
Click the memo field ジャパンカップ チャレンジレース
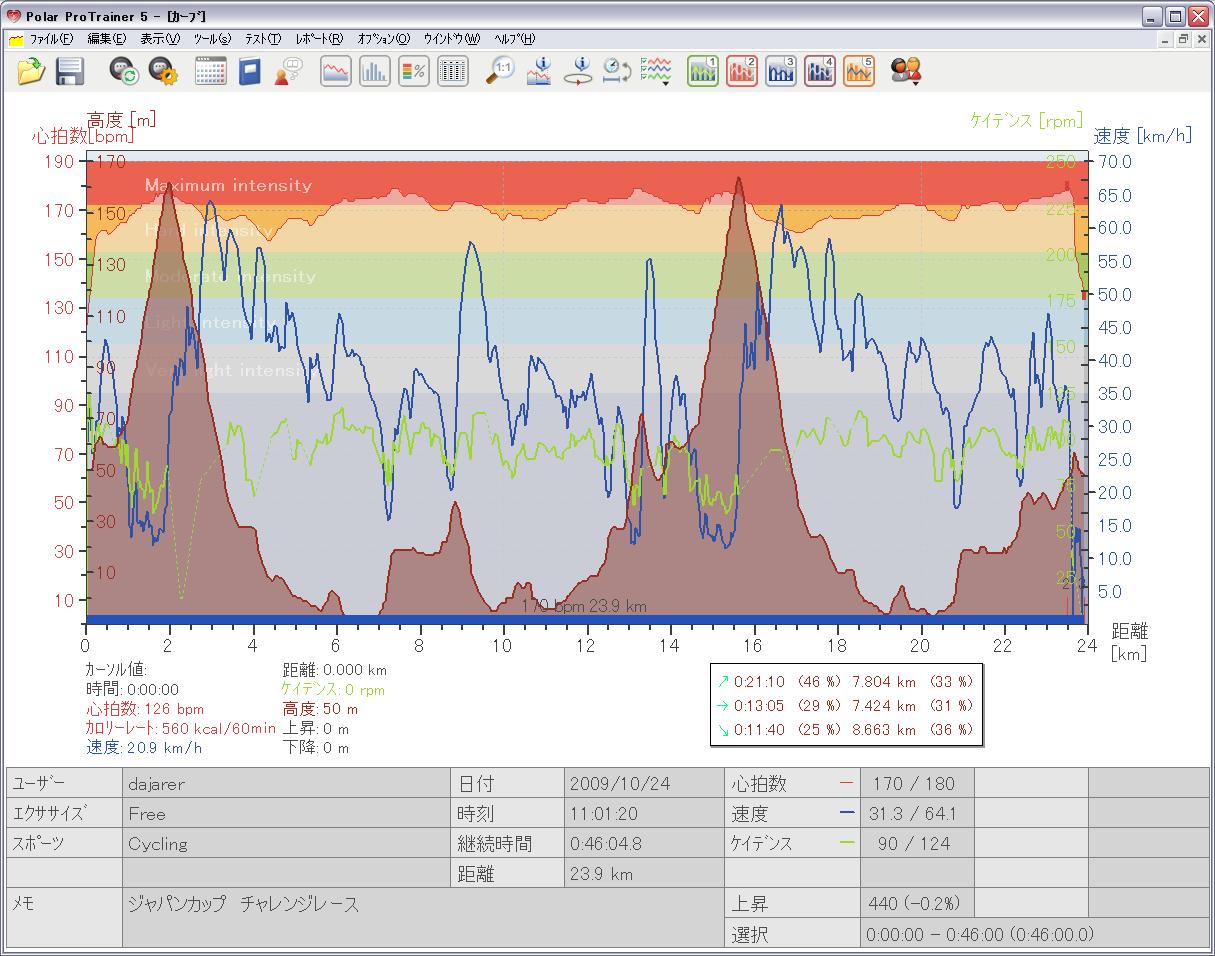[423, 917]
